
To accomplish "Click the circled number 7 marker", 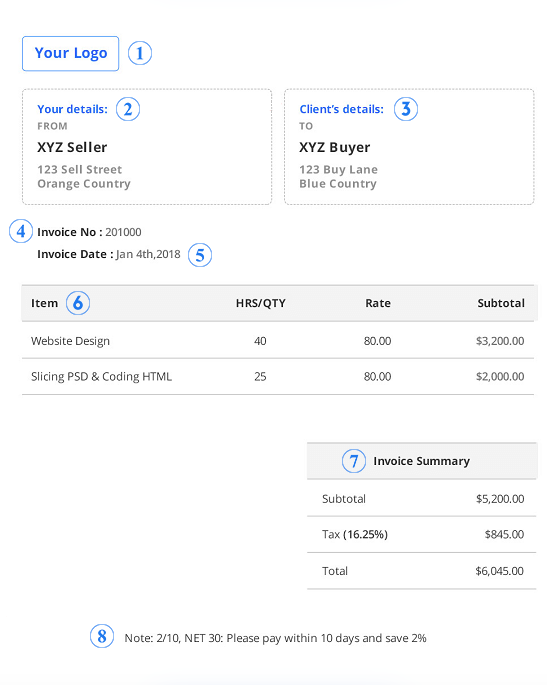I will (x=354, y=461).
